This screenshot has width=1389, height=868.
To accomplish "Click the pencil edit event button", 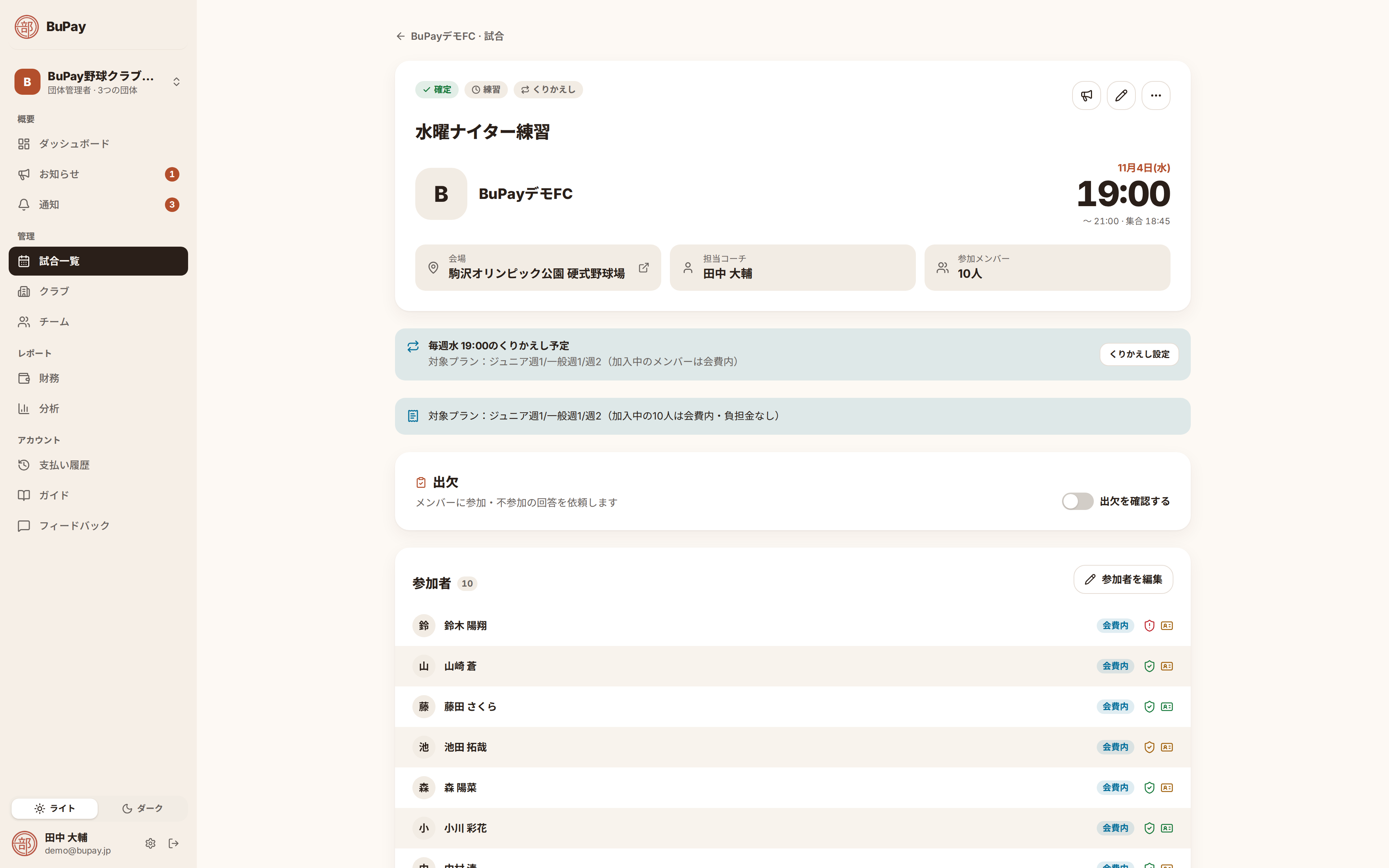I will pyautogui.click(x=1121, y=95).
